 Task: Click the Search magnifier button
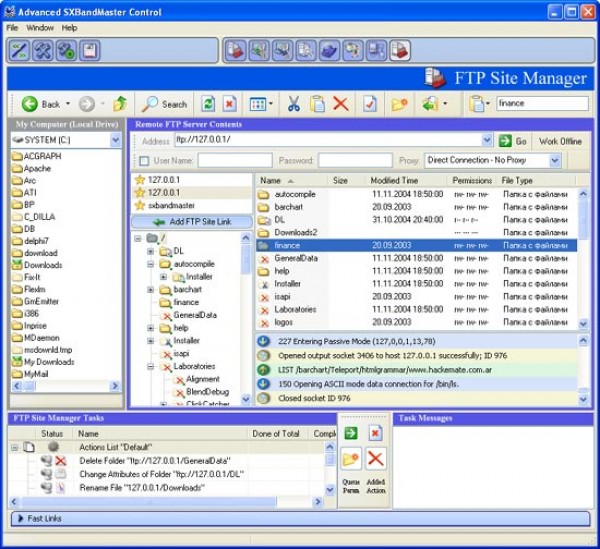point(164,103)
